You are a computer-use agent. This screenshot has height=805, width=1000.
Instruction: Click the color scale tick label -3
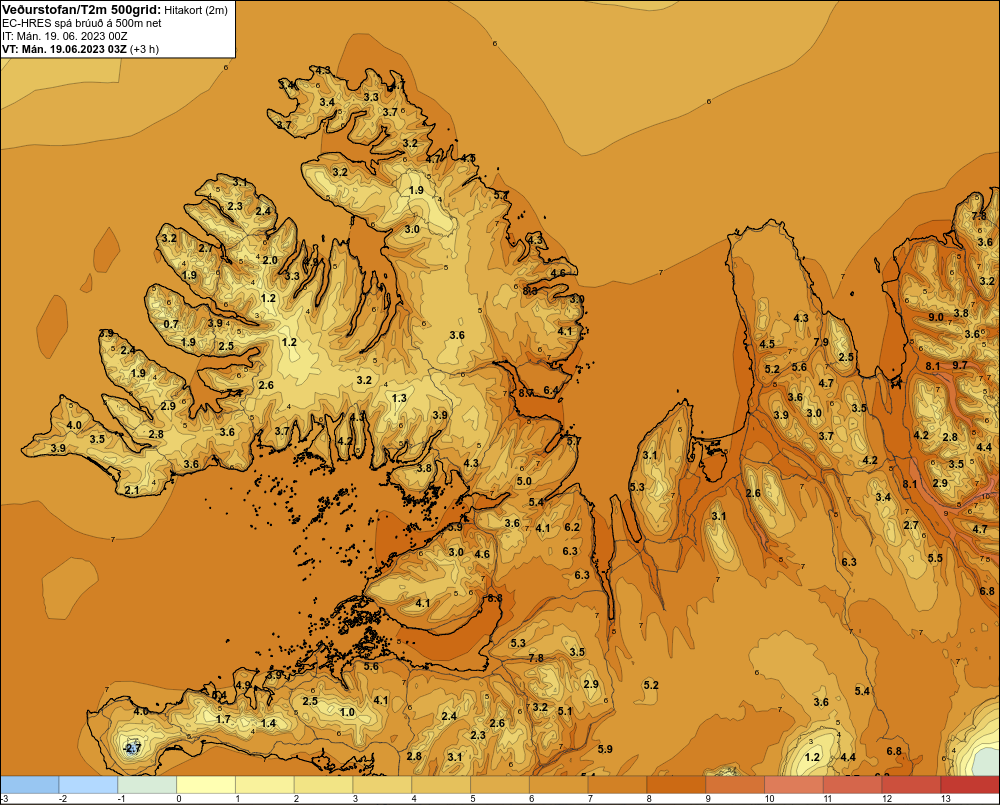(4, 799)
